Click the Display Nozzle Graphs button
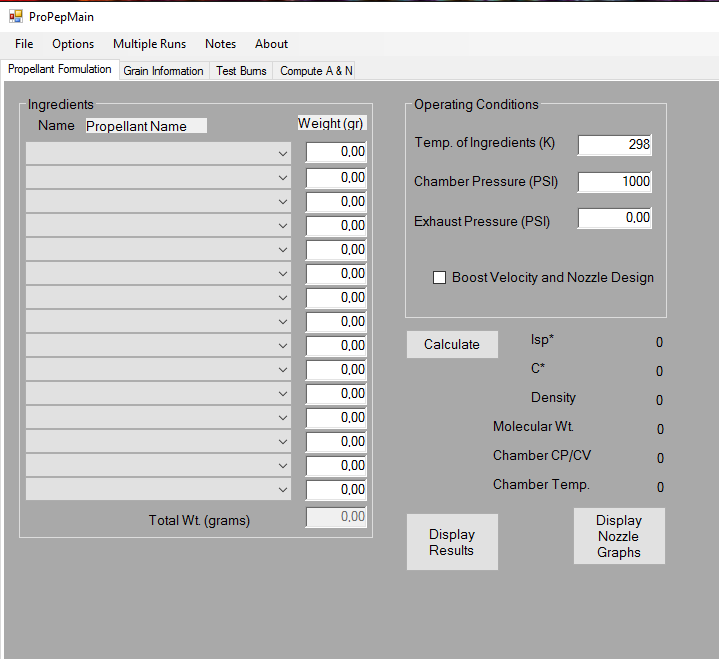 [x=619, y=536]
